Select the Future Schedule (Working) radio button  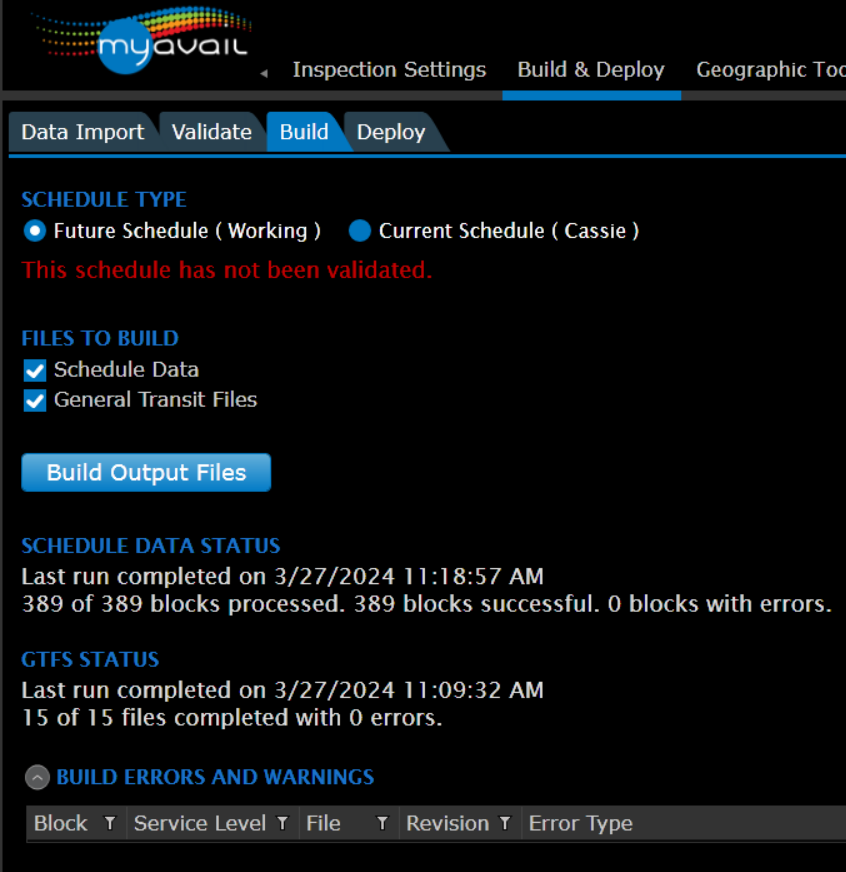(x=35, y=231)
